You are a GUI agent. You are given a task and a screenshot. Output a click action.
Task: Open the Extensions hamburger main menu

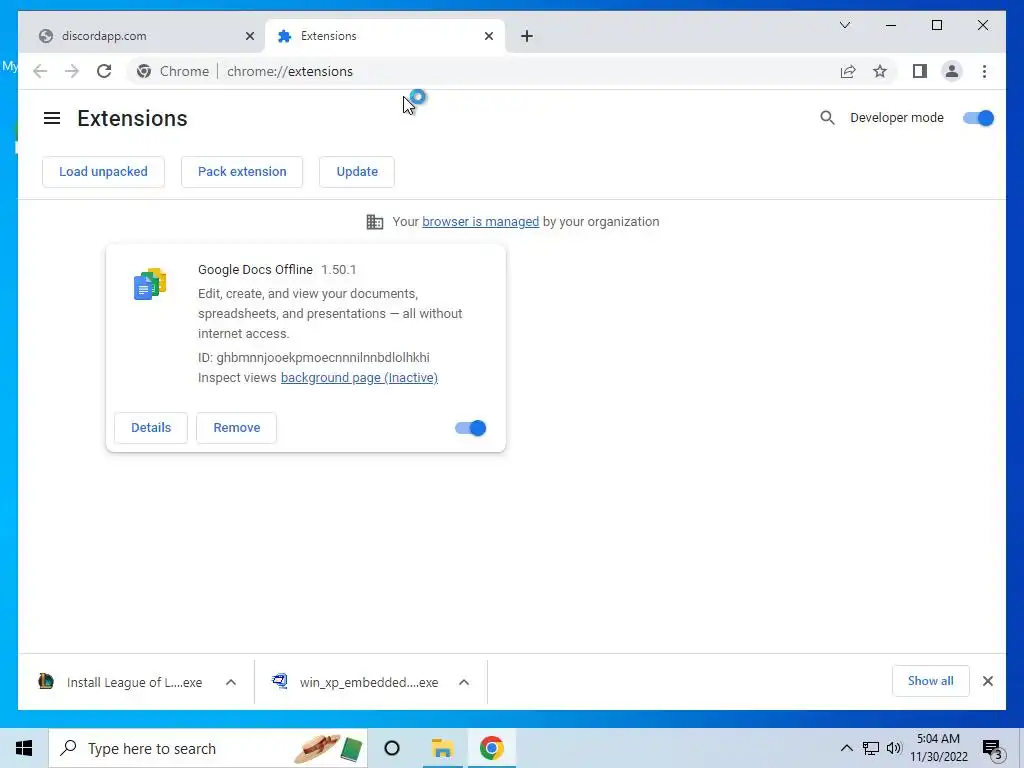click(x=52, y=118)
